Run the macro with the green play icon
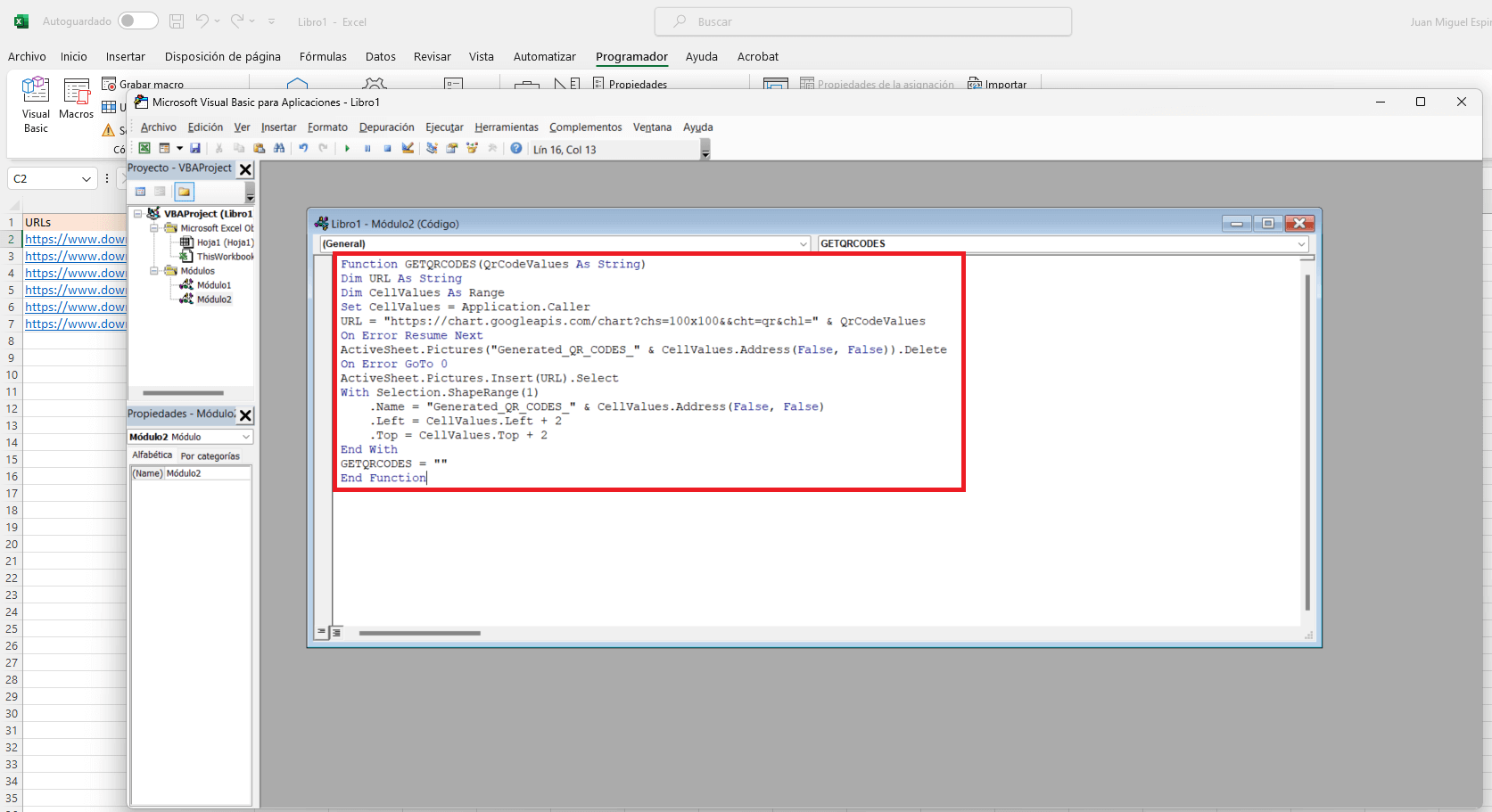Image resolution: width=1492 pixels, height=812 pixels. (348, 149)
